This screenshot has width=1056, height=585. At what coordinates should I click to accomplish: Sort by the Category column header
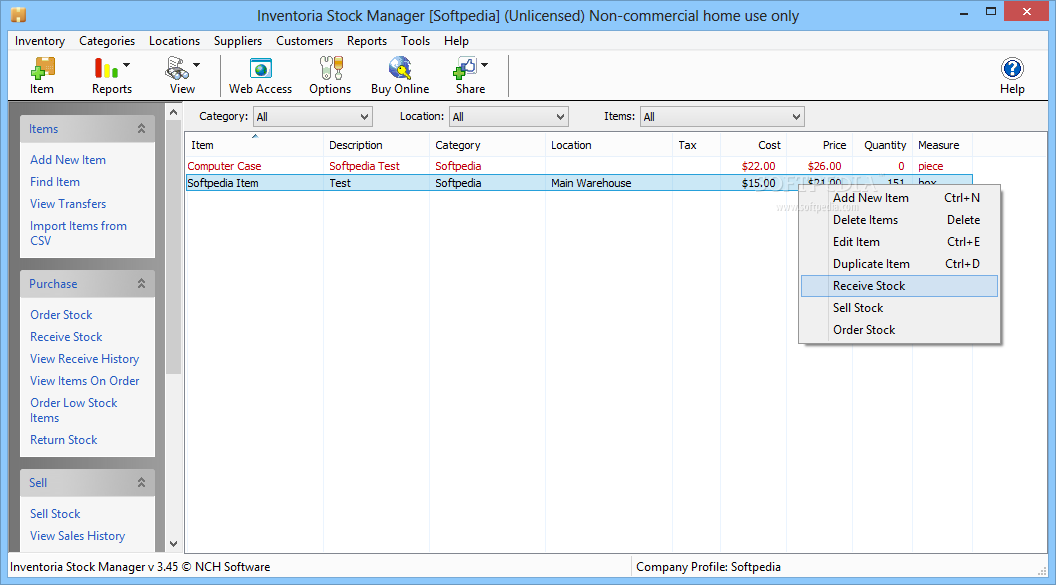point(488,145)
